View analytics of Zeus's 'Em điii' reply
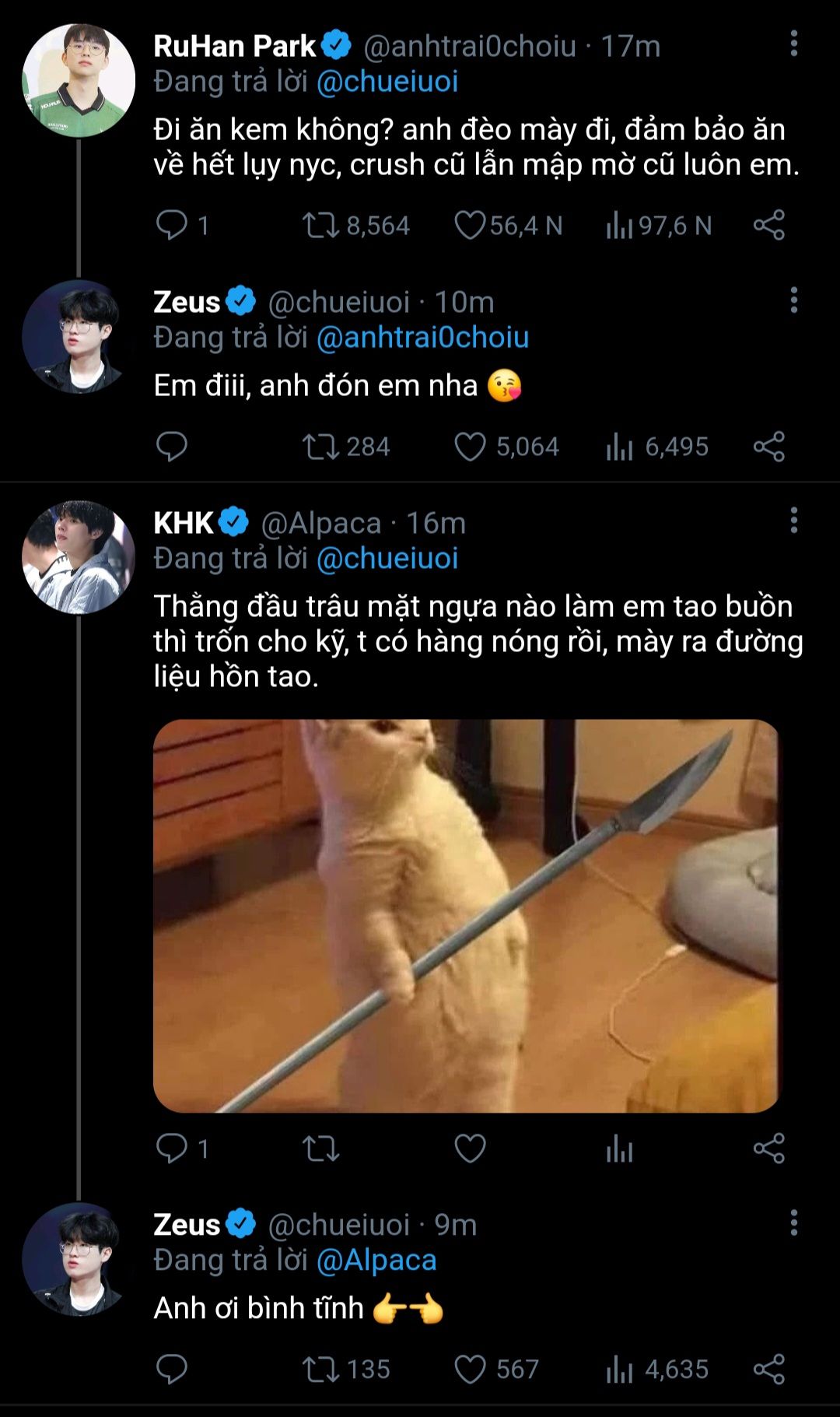840x1417 pixels. 619,447
